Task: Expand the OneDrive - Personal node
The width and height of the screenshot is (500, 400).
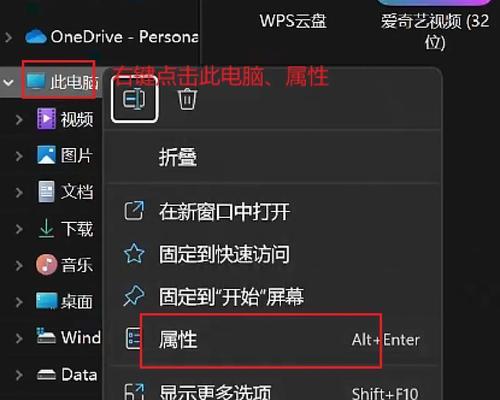Action: [x=8, y=37]
